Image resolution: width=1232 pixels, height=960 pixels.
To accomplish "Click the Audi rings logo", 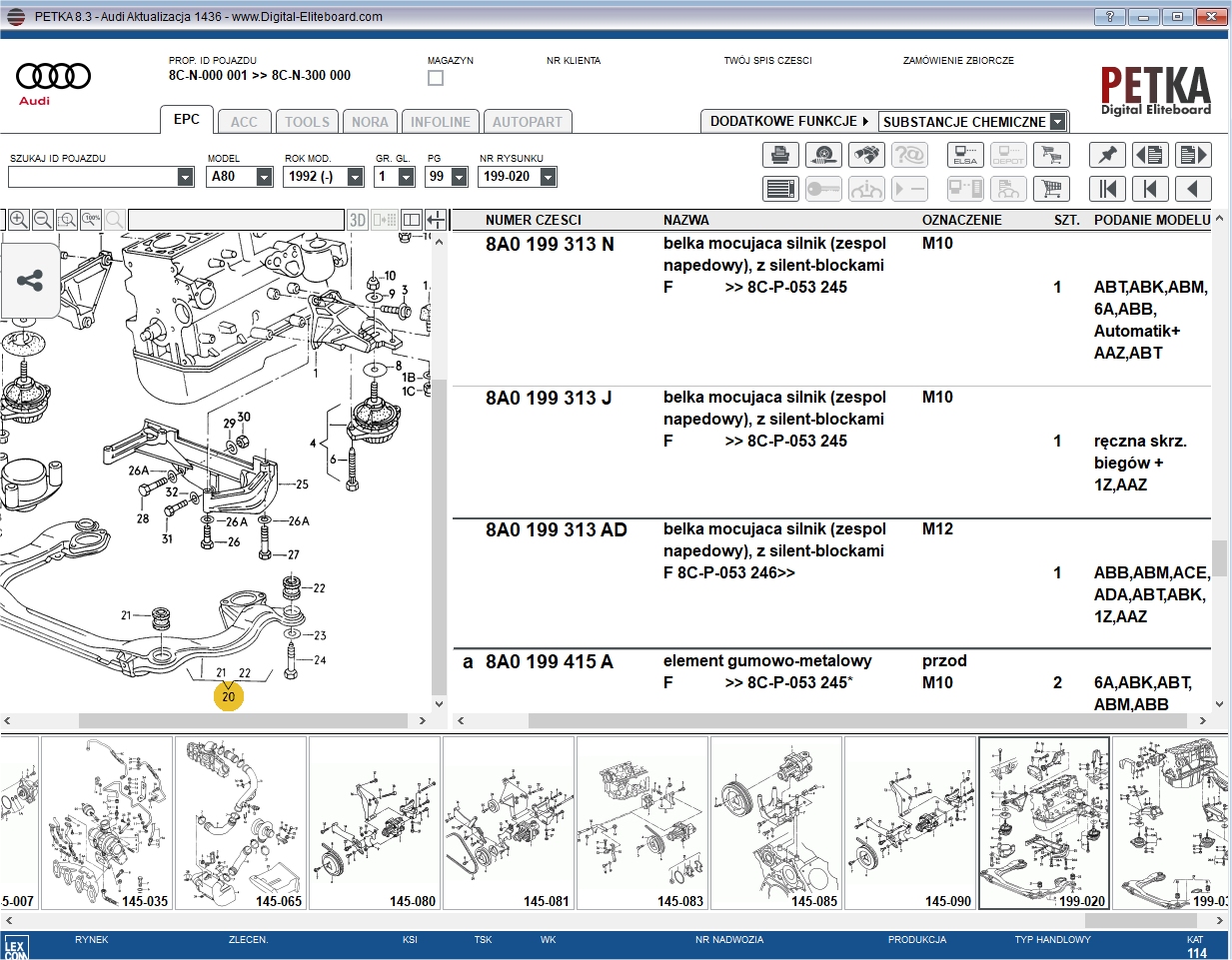I will point(53,76).
